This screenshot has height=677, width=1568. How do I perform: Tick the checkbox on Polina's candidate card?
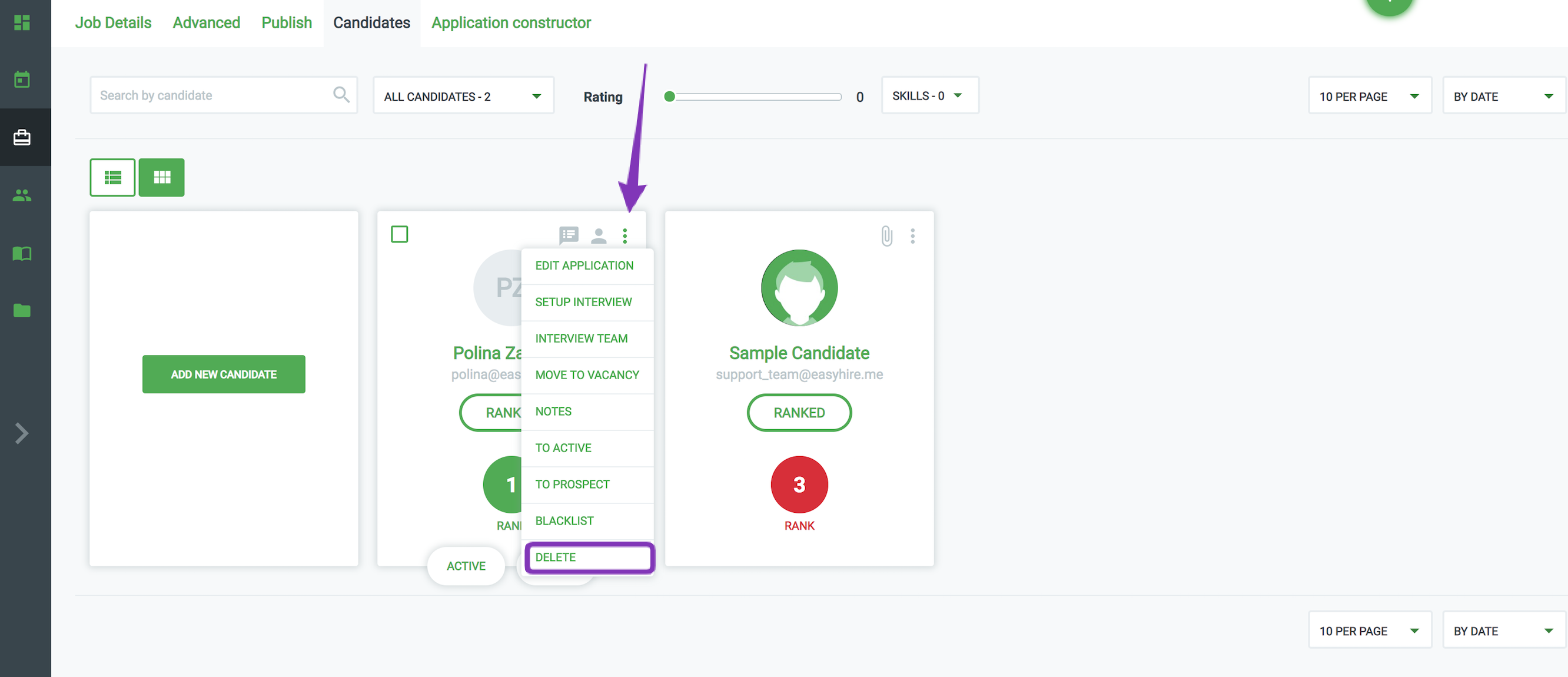click(399, 234)
